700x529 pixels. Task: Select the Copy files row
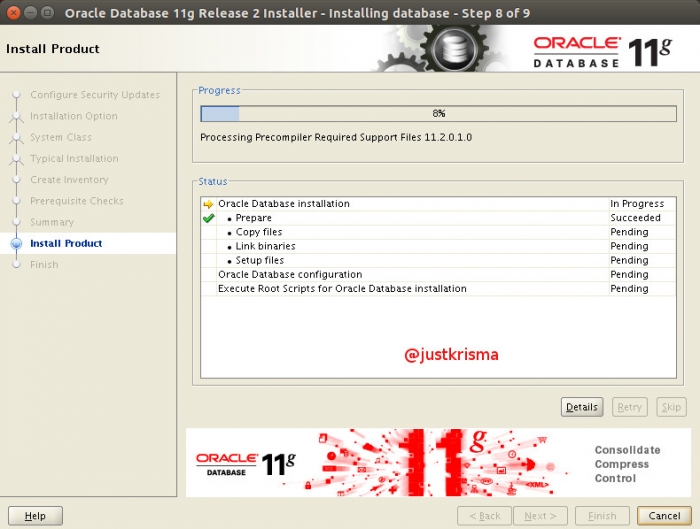tap(438, 232)
